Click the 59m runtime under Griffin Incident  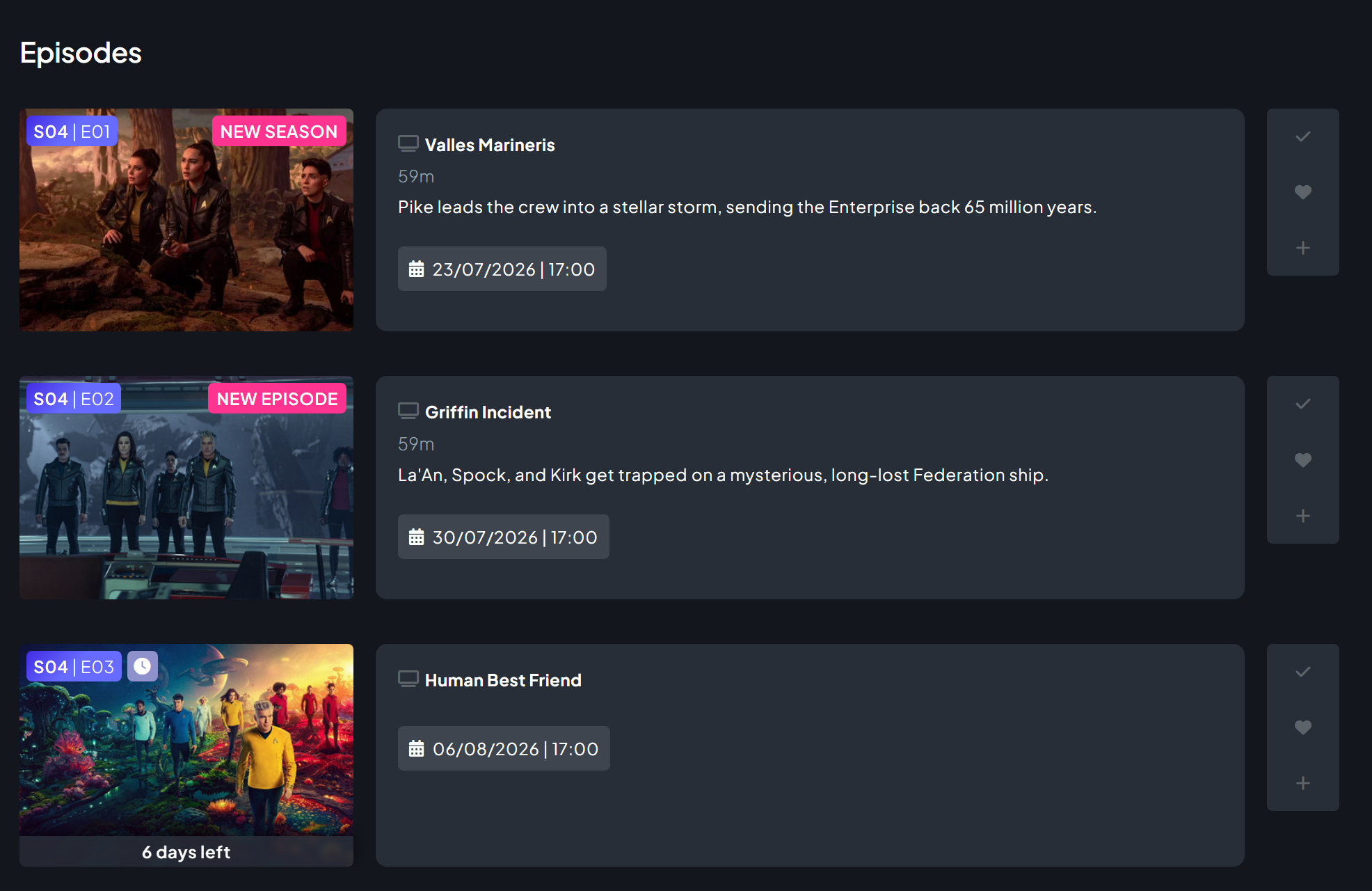pyautogui.click(x=416, y=443)
